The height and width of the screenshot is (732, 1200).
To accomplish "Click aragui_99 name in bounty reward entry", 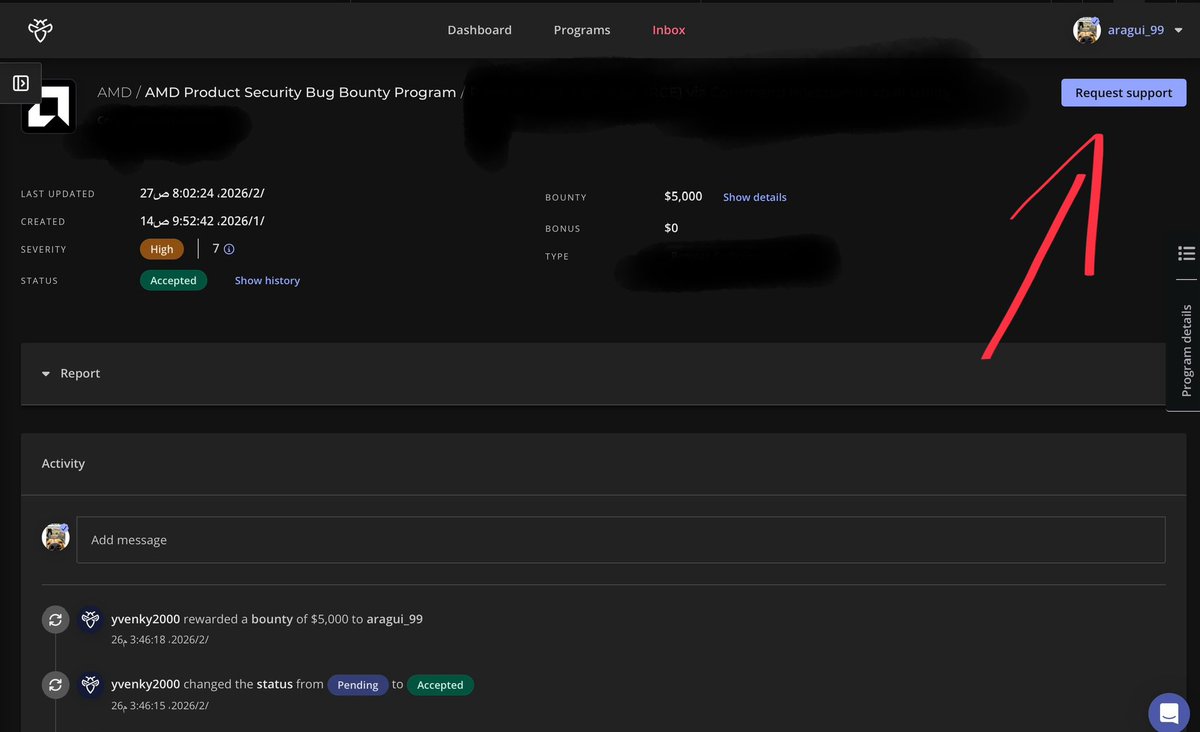I will [394, 619].
